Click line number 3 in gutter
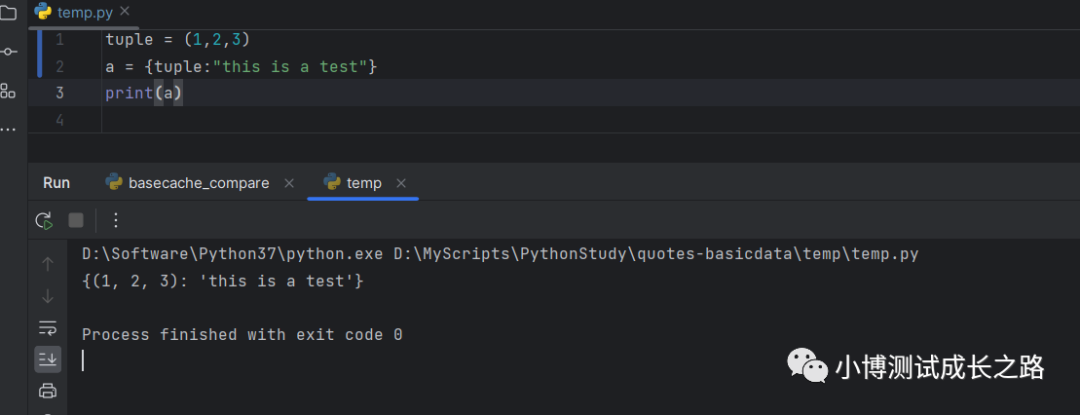1080x415 pixels. click(60, 93)
